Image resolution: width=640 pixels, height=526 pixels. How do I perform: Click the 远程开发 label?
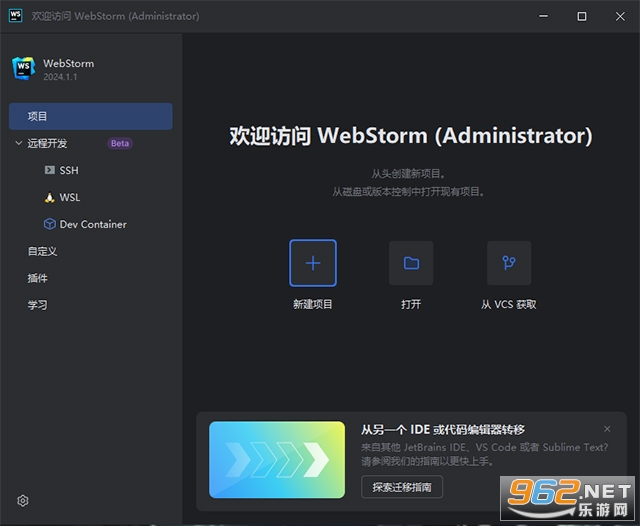click(47, 143)
